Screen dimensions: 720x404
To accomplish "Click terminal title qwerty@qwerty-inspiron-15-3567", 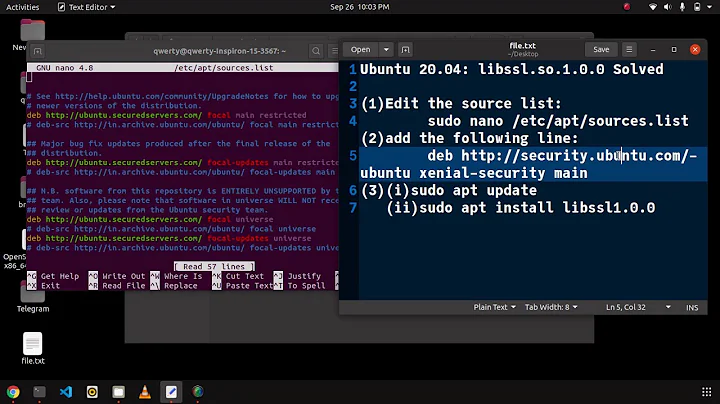I will click(x=219, y=51).
